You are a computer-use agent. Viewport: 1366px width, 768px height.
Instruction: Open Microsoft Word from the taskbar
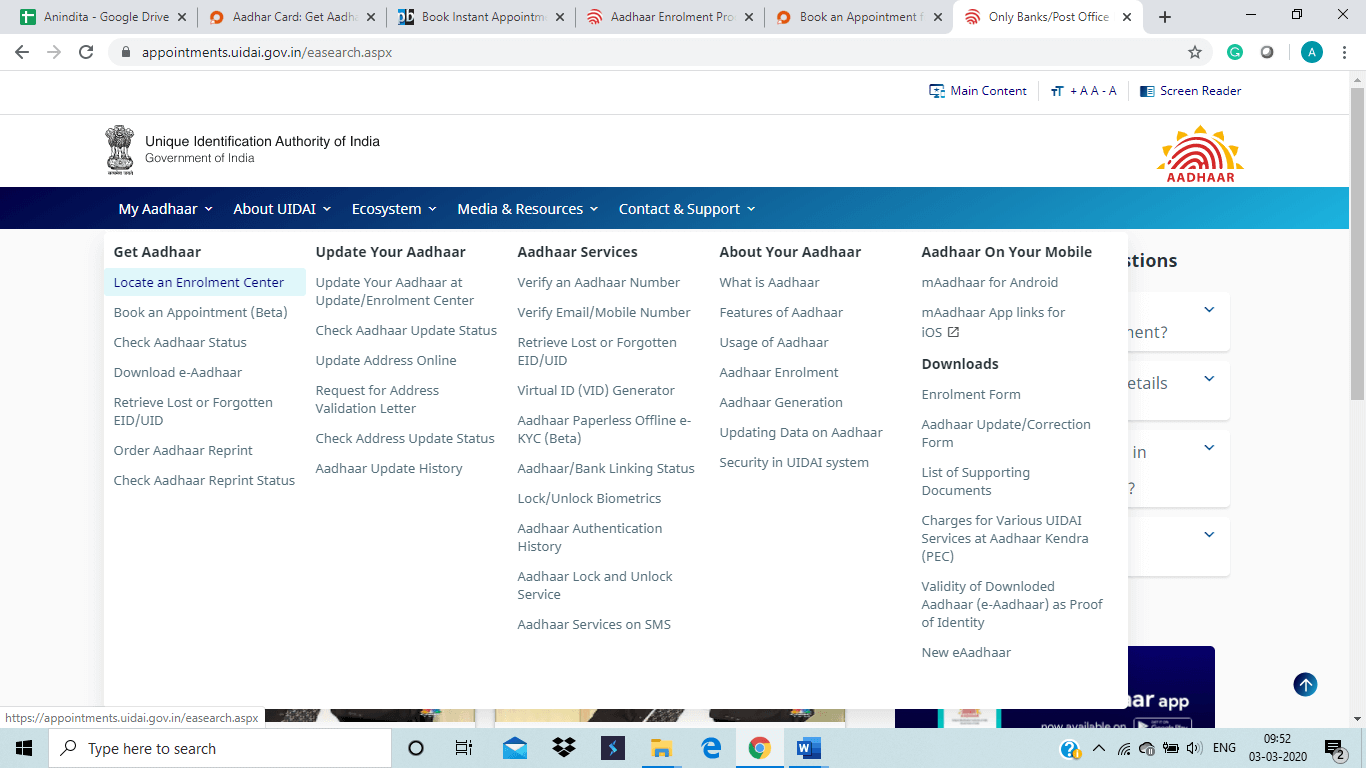808,748
